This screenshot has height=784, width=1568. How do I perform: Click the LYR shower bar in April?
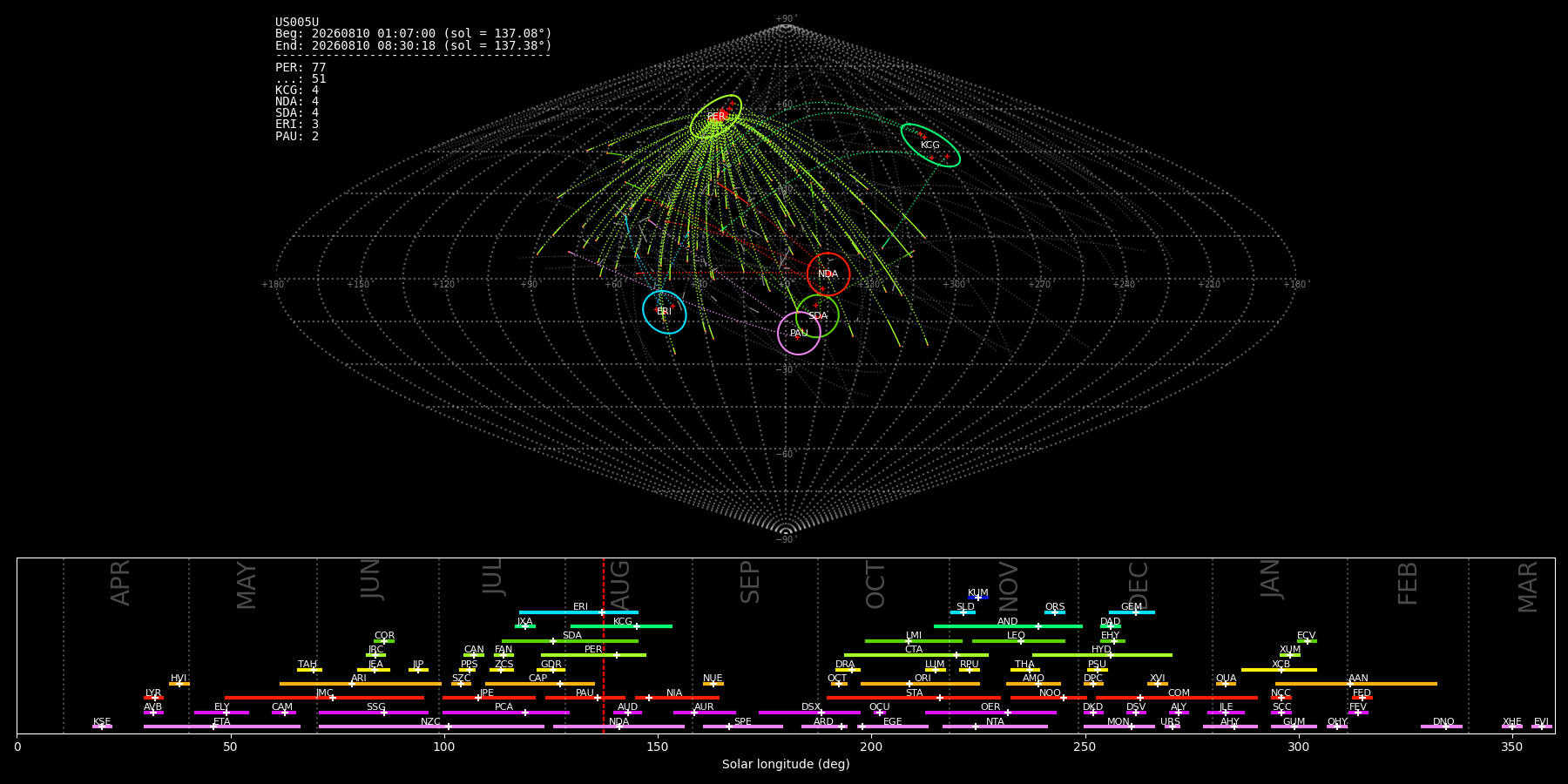coord(153,698)
